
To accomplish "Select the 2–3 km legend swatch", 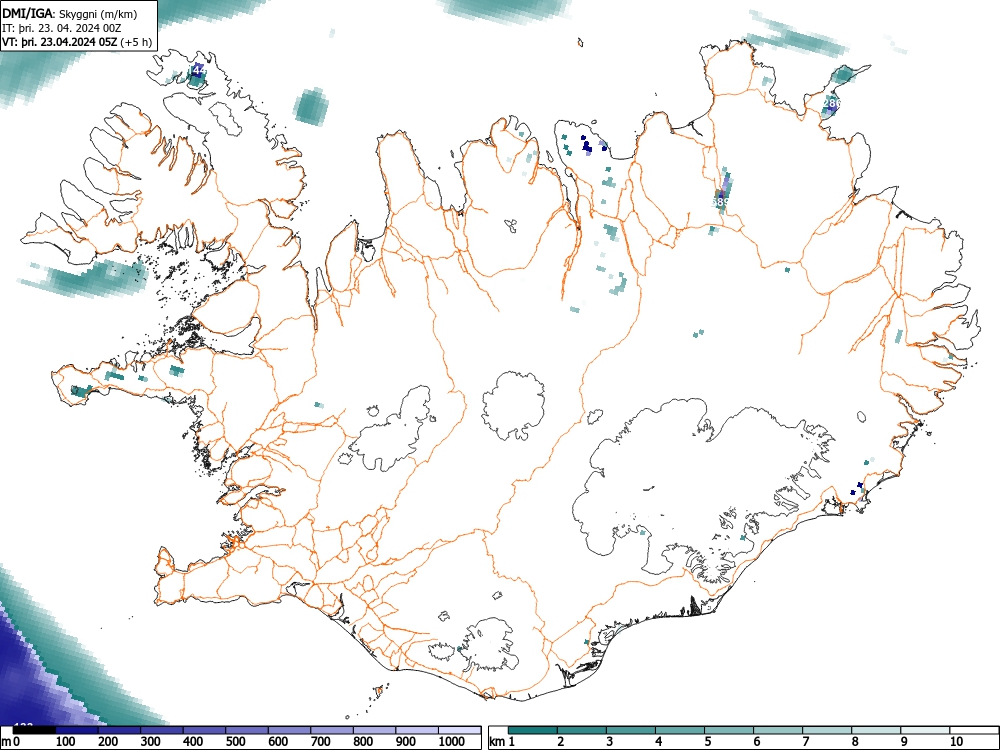I will pos(582,730).
